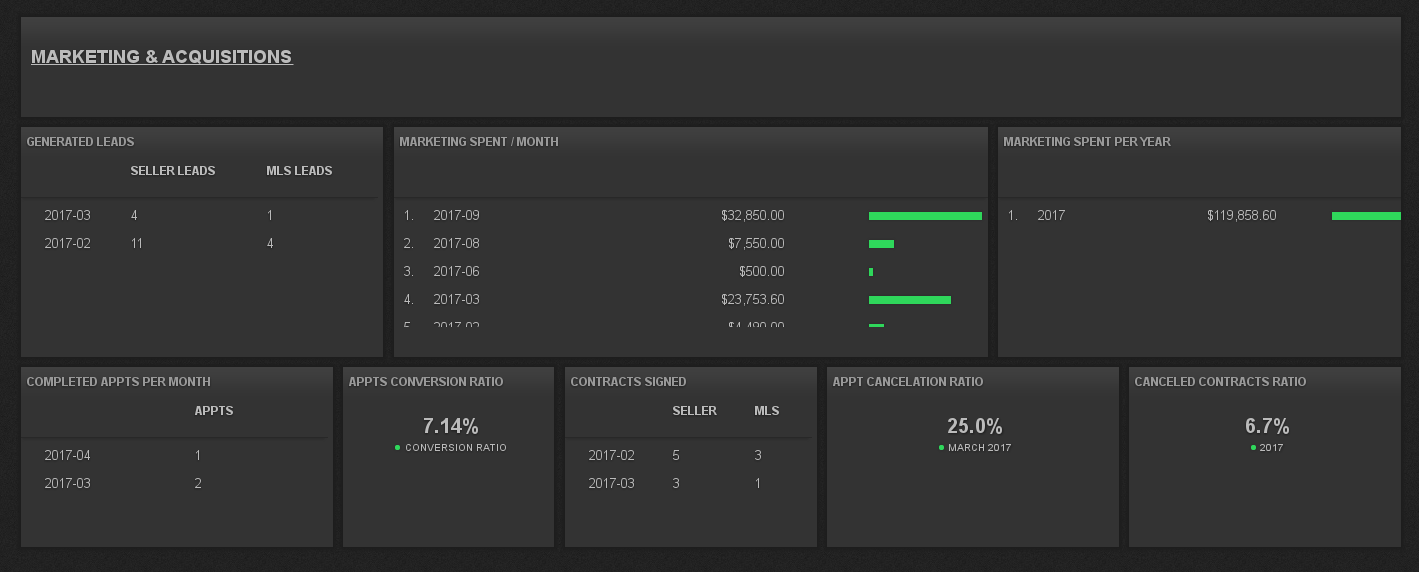Click the green dot beside March 2017
The height and width of the screenshot is (572, 1419).
[x=941, y=448]
